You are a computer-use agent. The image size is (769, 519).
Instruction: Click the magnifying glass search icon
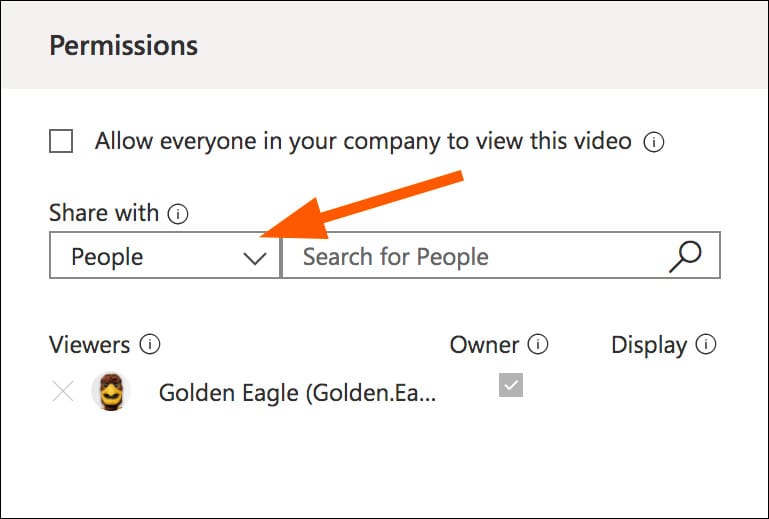(685, 256)
